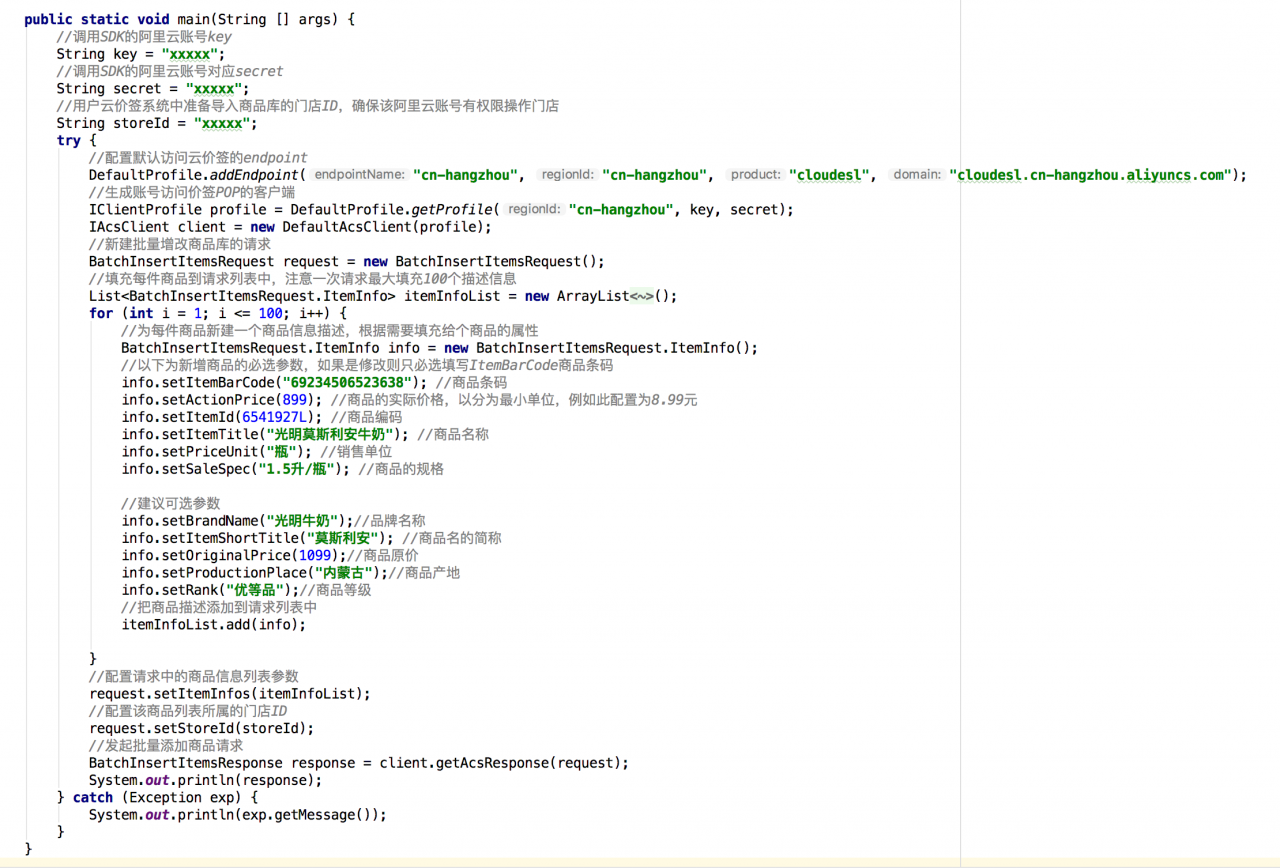Click the setItemId method

[x=198, y=417]
